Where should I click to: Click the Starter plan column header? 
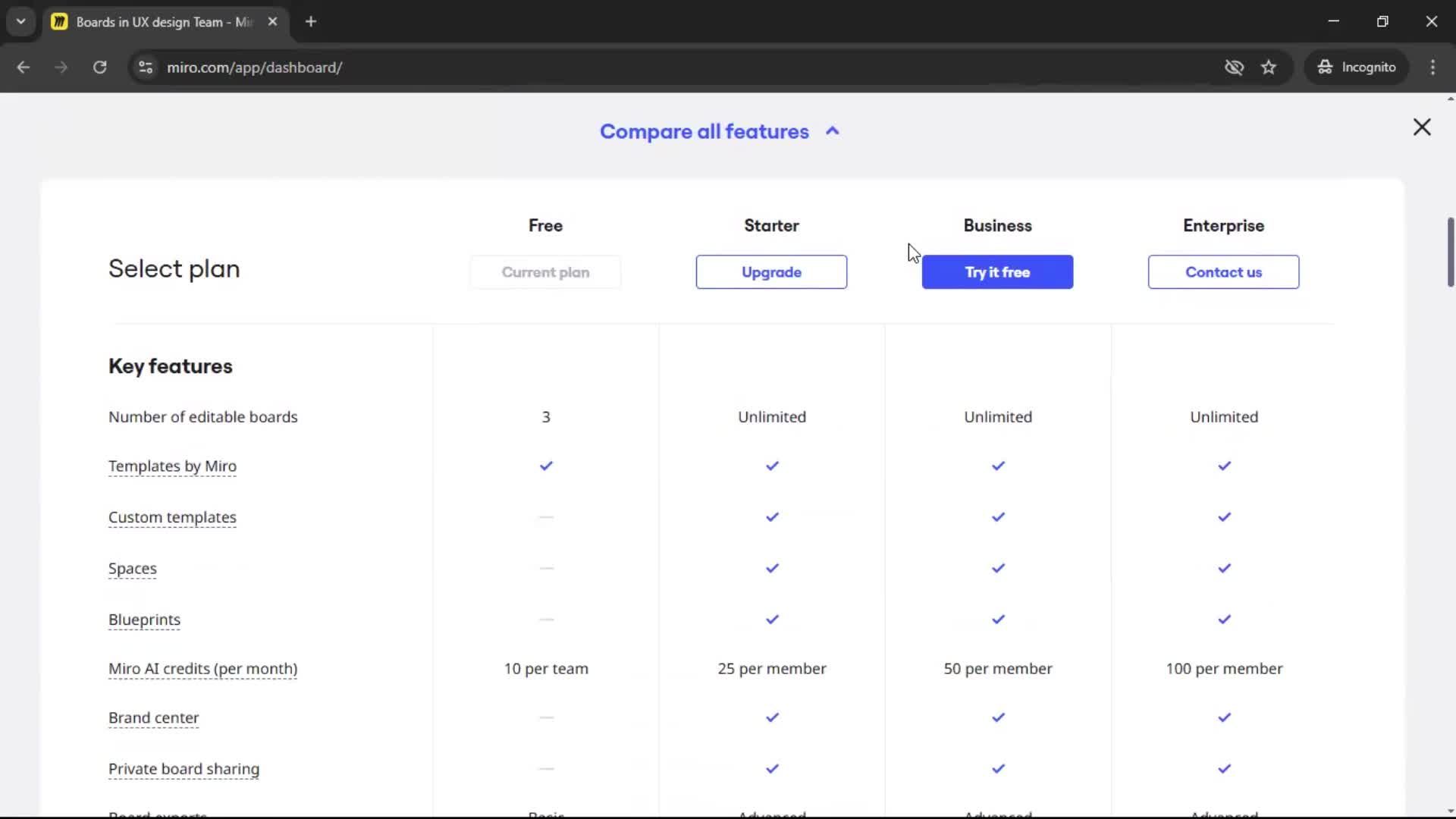pos(771,225)
